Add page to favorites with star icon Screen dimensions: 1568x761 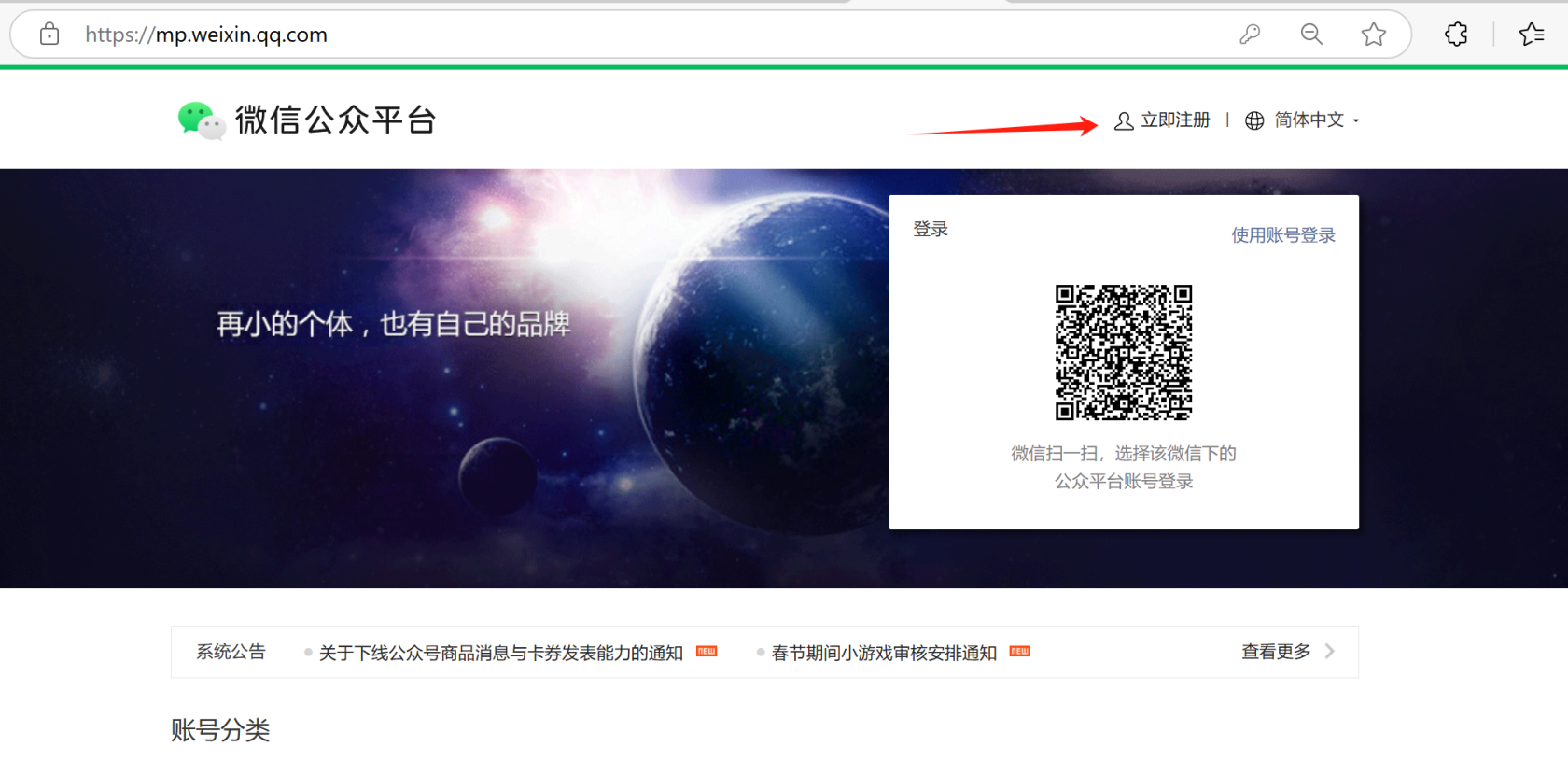click(1373, 35)
